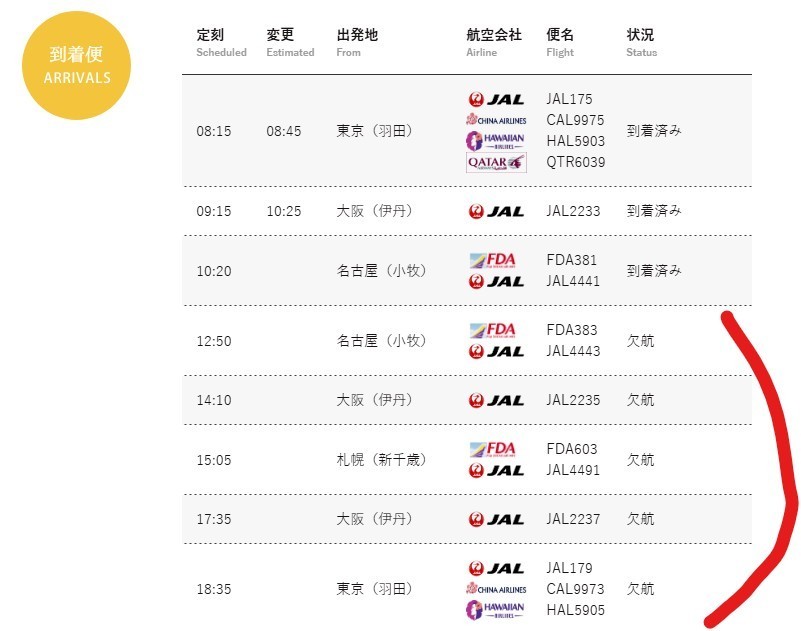Click the Status column header
This screenshot has width=801, height=631.
point(642,42)
